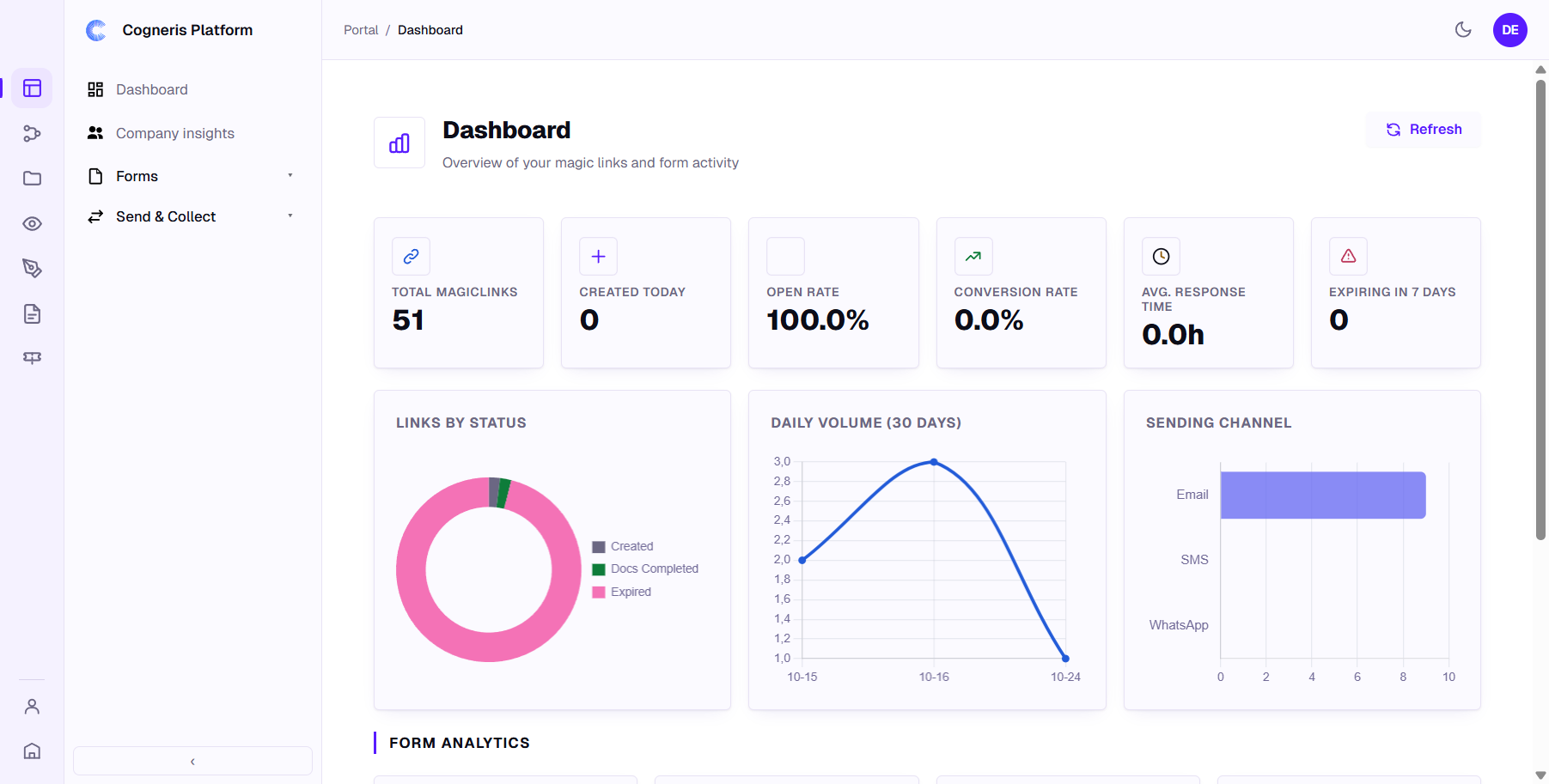
Task: Click the Dashboard breadcrumb
Action: pyautogui.click(x=430, y=30)
